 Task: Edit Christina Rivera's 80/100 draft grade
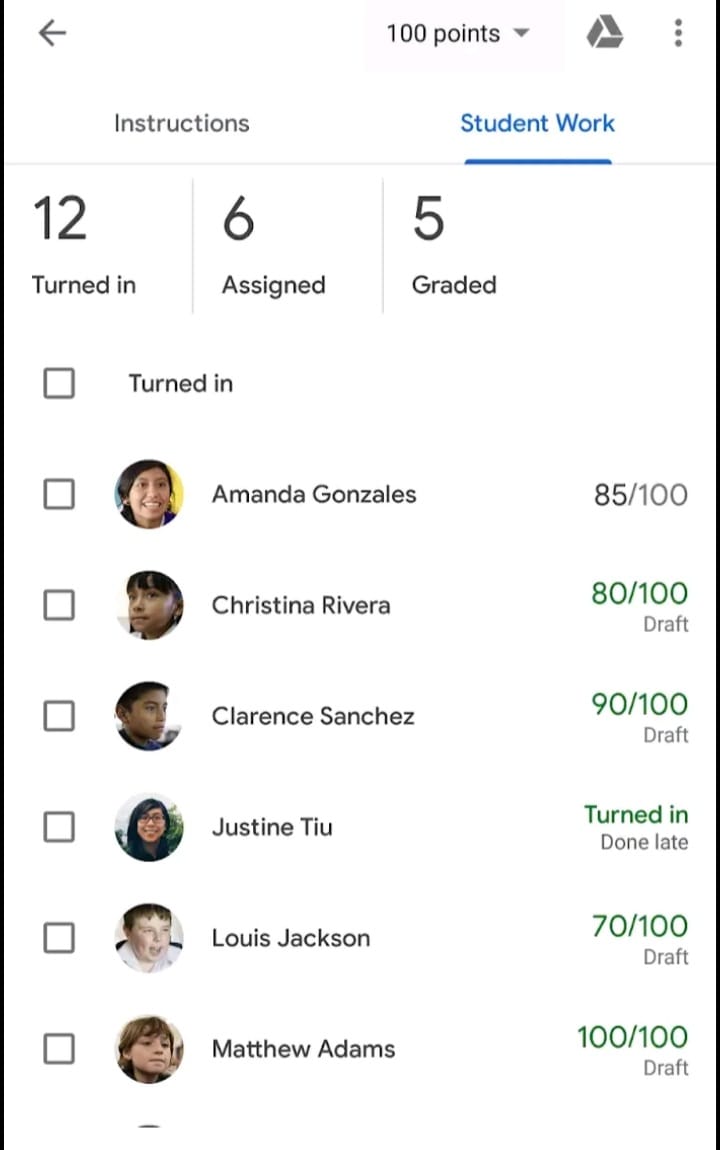coord(639,606)
